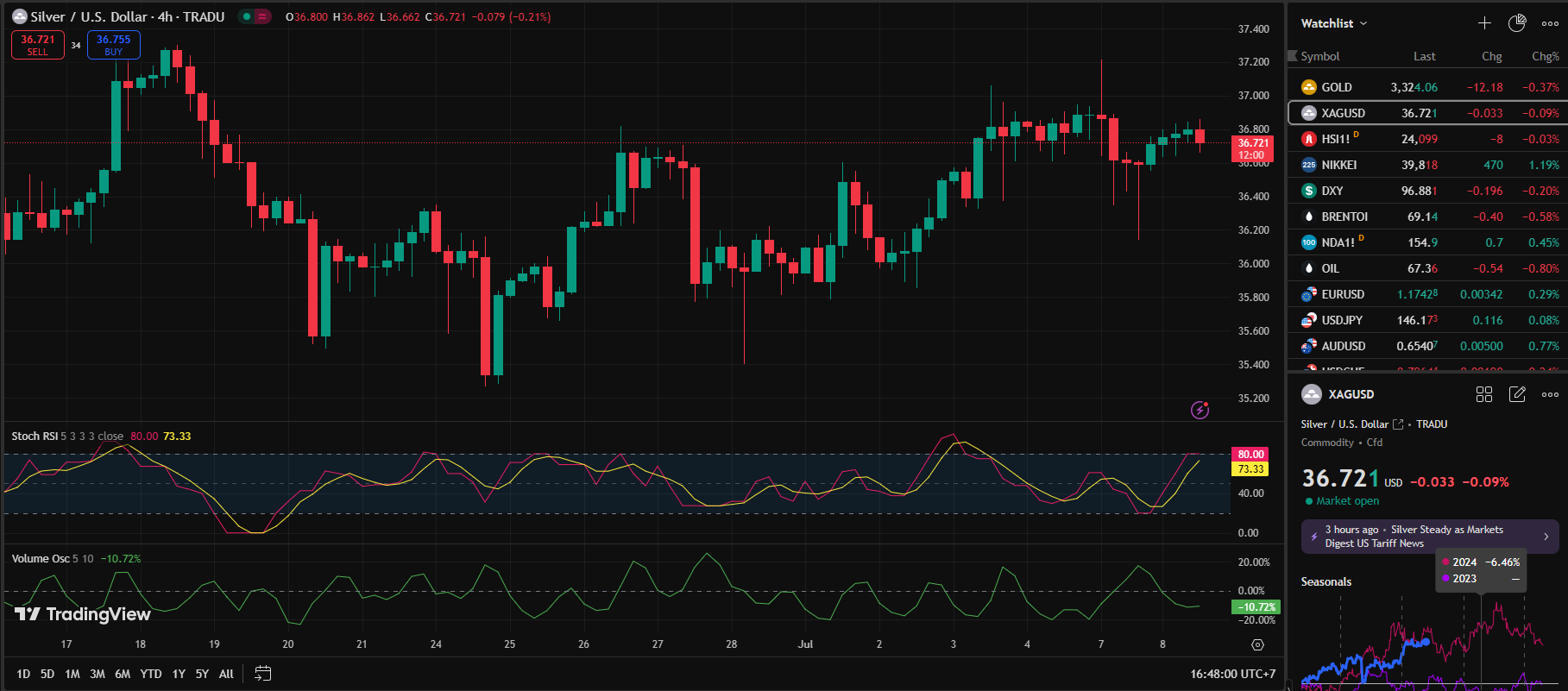Screen dimensions: 1568x691
Task: Open the chart scale settings gear icon
Action: point(1257,644)
